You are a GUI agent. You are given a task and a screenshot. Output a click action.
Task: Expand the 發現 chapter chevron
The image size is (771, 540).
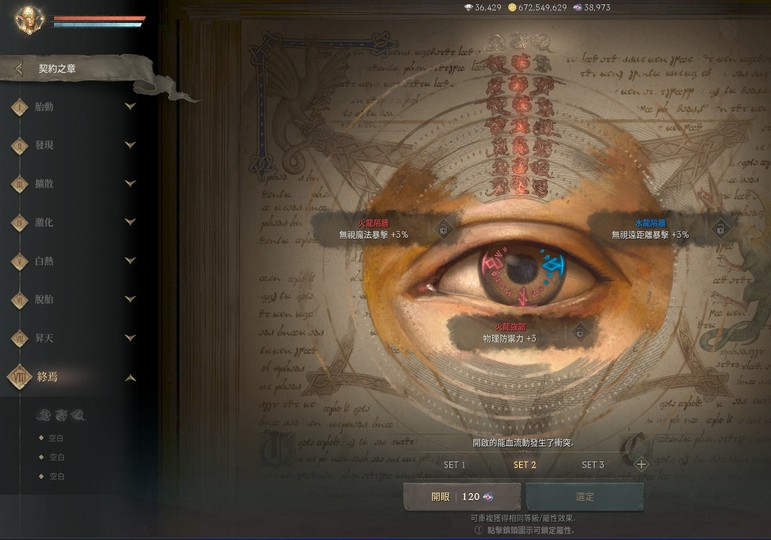point(130,145)
